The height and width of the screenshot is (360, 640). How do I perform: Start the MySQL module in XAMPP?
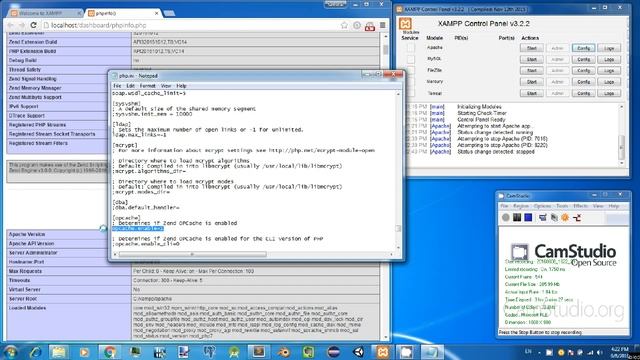(x=531, y=60)
